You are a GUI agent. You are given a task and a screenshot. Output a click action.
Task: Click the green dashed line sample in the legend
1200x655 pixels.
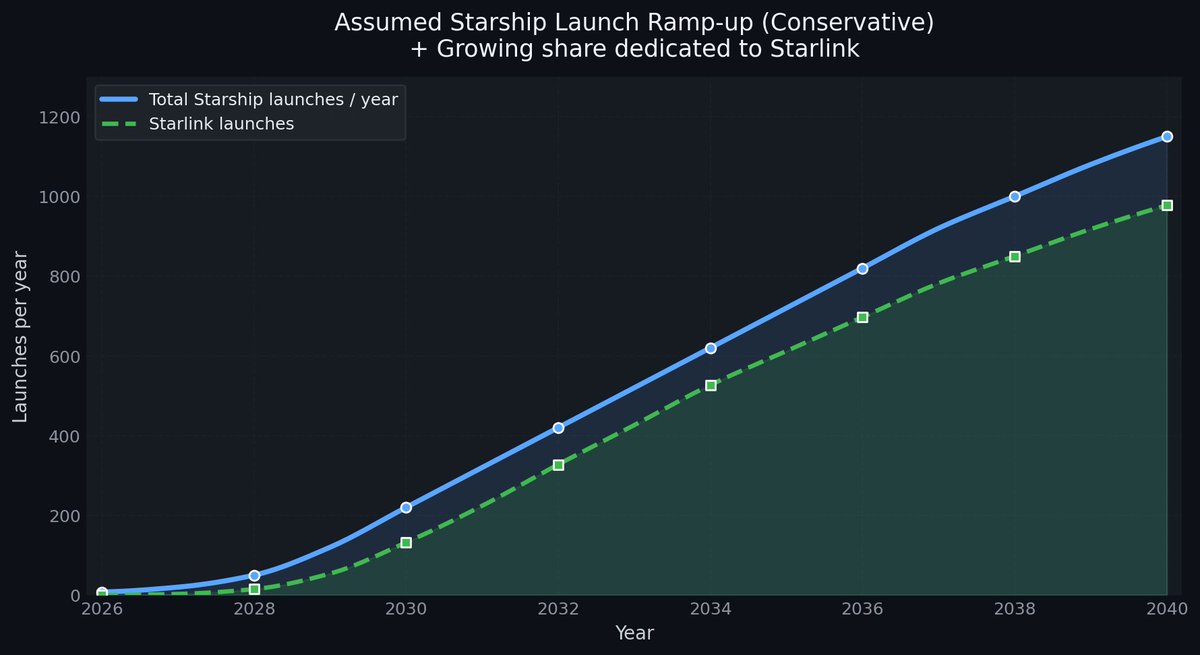point(120,124)
